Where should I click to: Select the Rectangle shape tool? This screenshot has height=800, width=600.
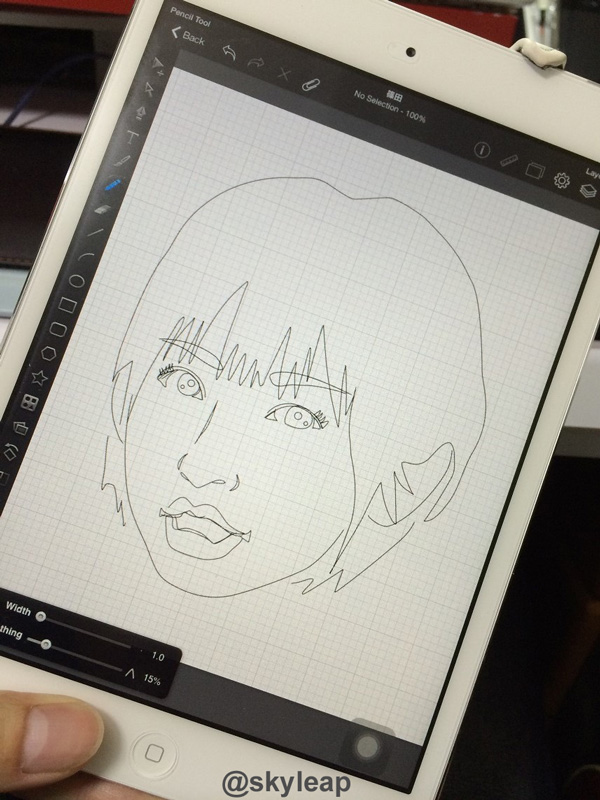click(x=67, y=305)
